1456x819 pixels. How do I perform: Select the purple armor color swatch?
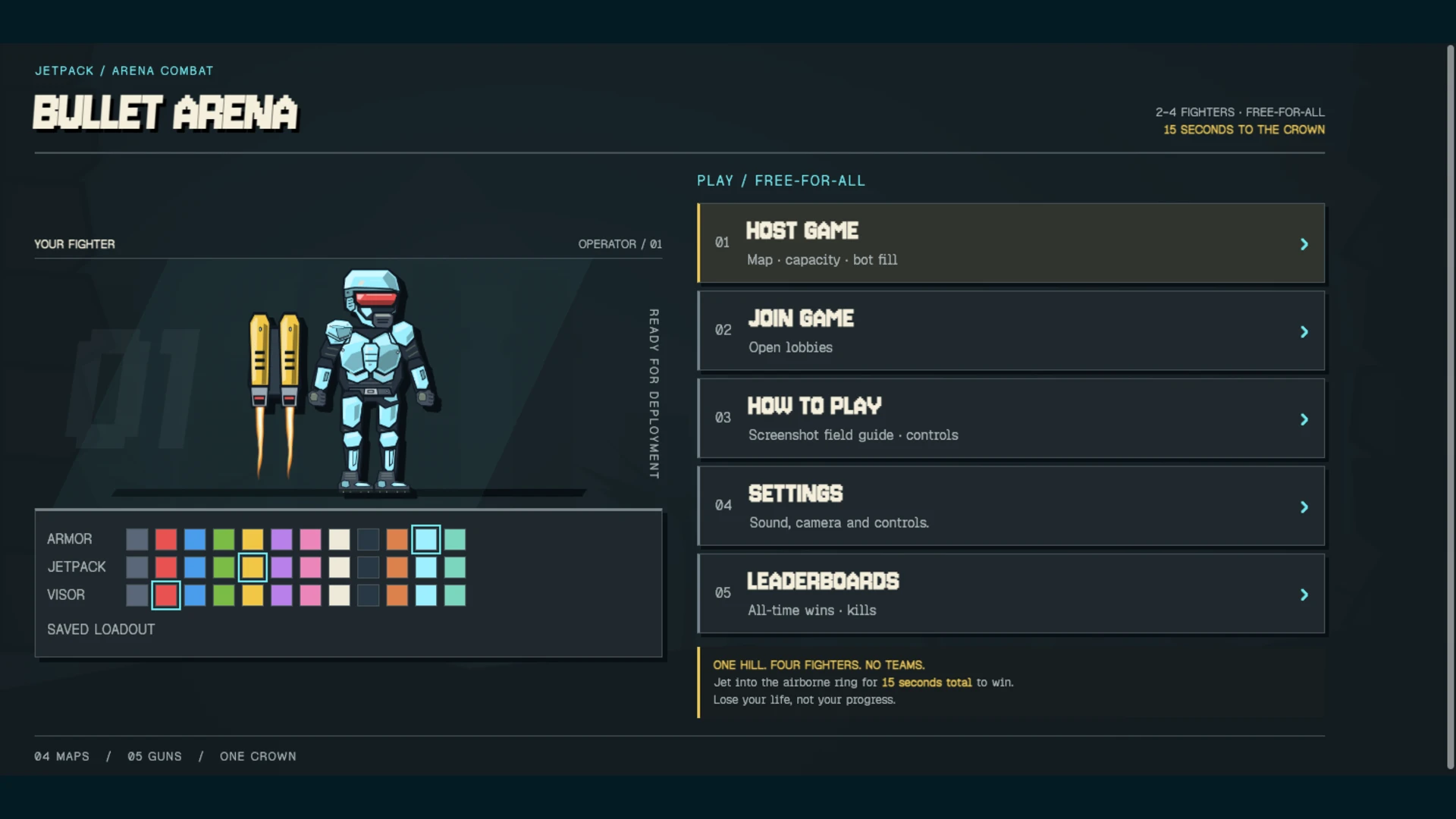tap(281, 539)
